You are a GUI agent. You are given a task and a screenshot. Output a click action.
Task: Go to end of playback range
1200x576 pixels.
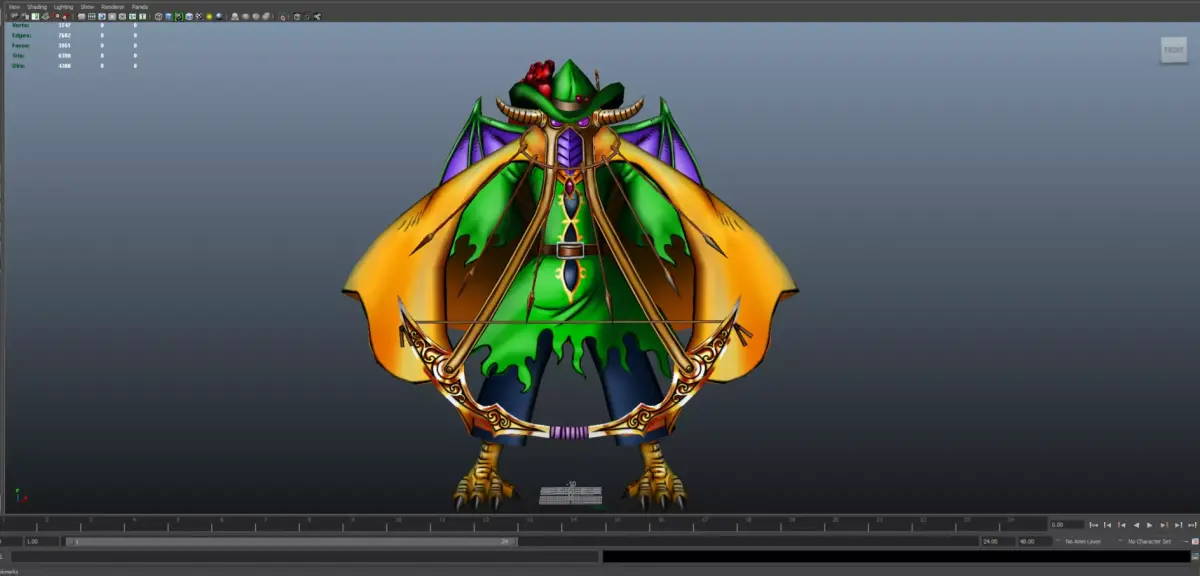pyautogui.click(x=1192, y=525)
